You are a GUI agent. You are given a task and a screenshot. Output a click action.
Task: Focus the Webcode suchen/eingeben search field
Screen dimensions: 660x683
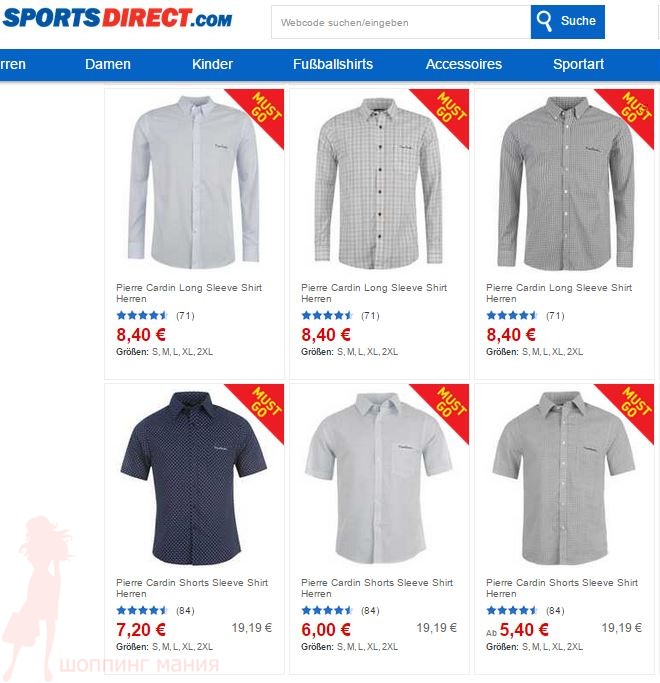pos(401,22)
